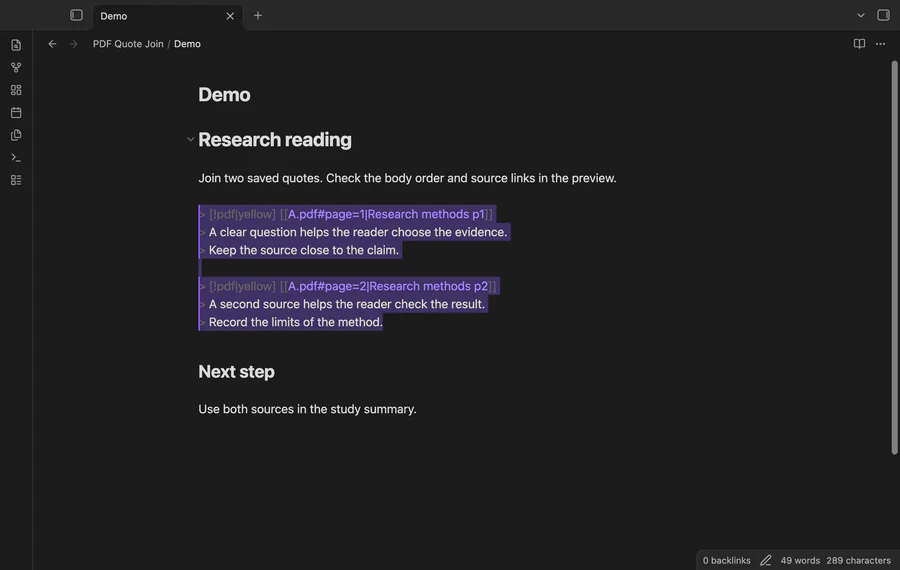Navigate back with left arrow
Screen dimensions: 900x570
[x=52, y=44]
